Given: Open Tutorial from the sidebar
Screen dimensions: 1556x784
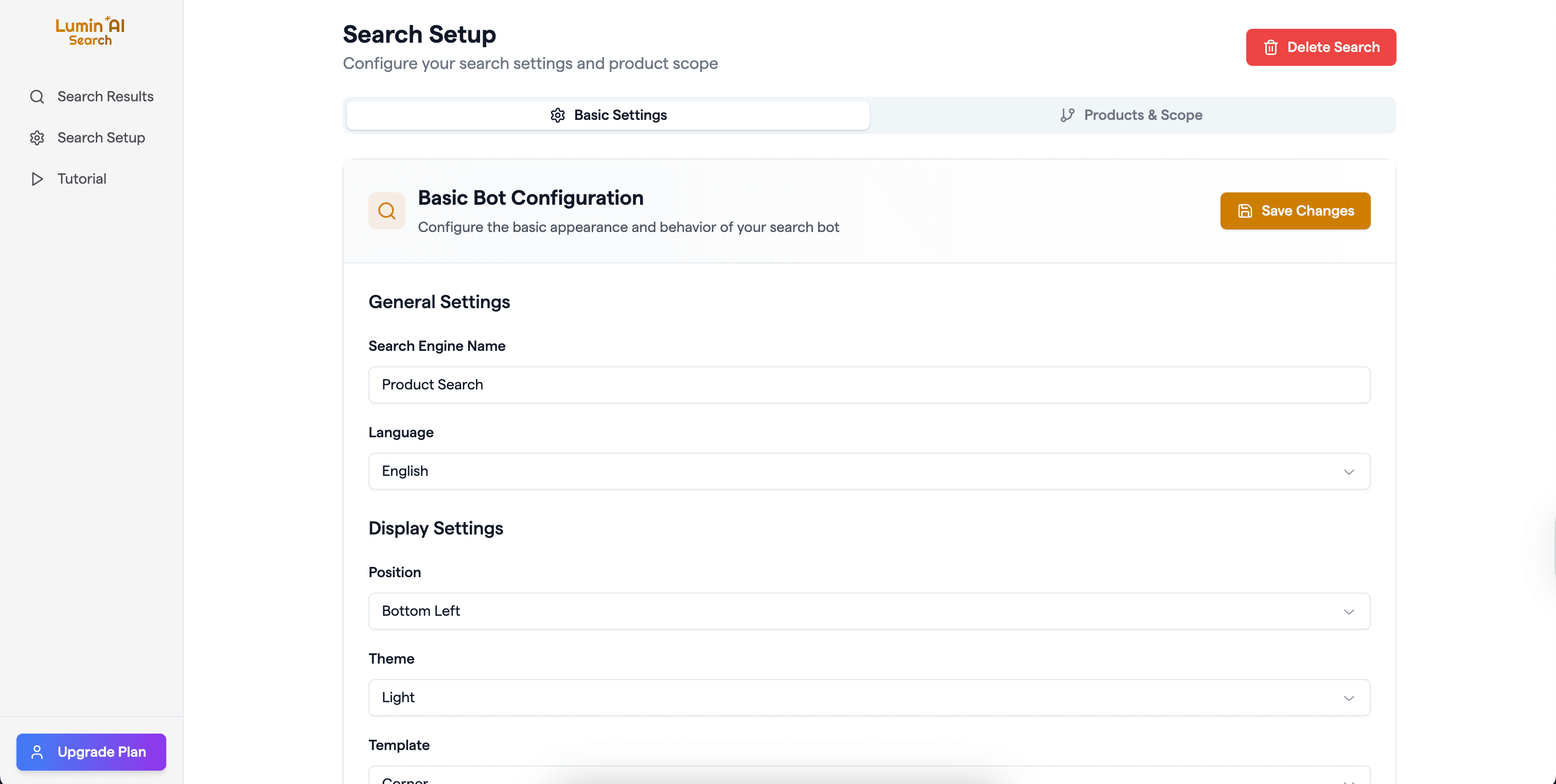Looking at the screenshot, I should click(x=81, y=179).
